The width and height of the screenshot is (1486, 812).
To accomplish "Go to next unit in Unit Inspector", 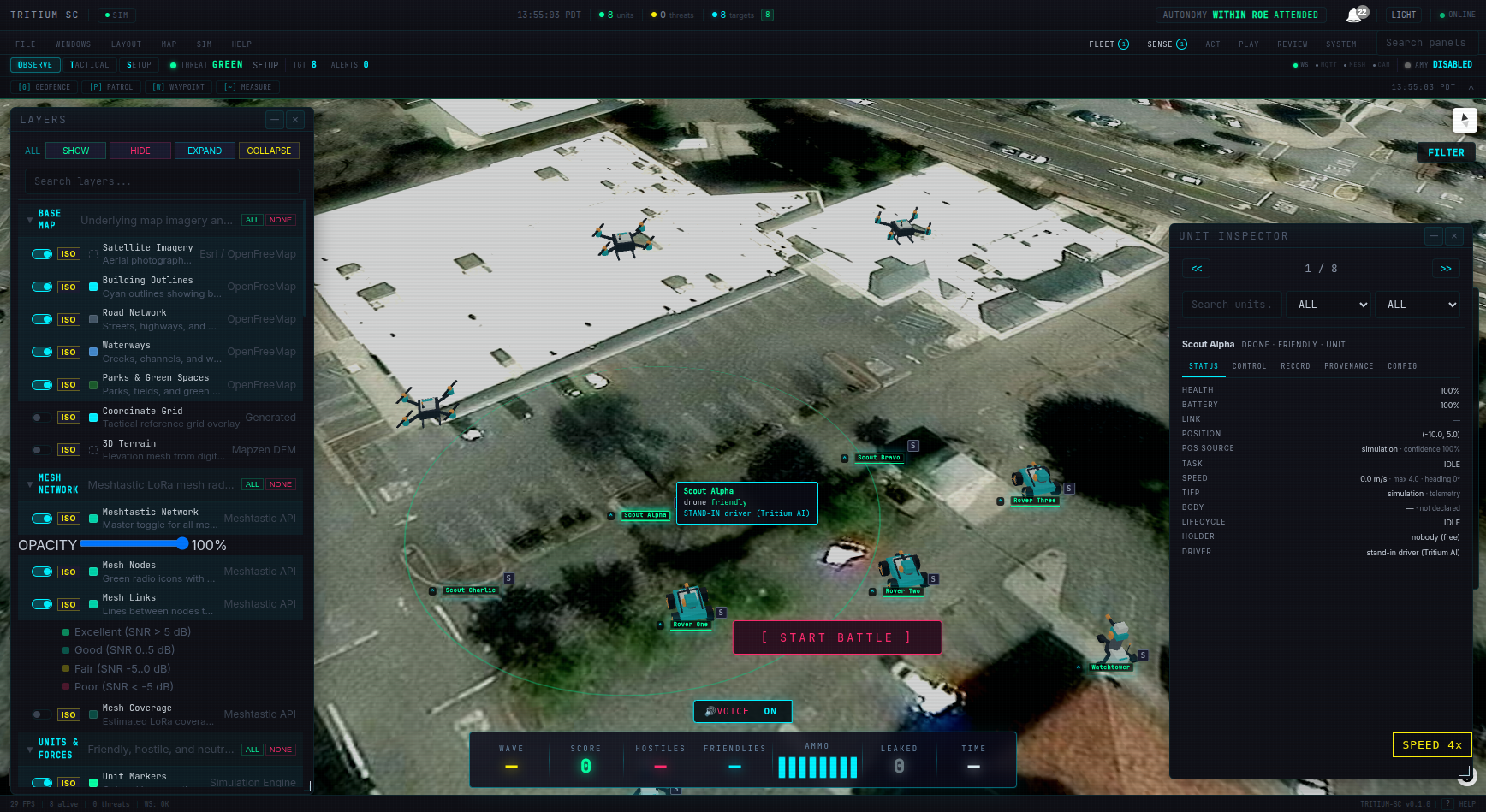I will pos(1446,269).
